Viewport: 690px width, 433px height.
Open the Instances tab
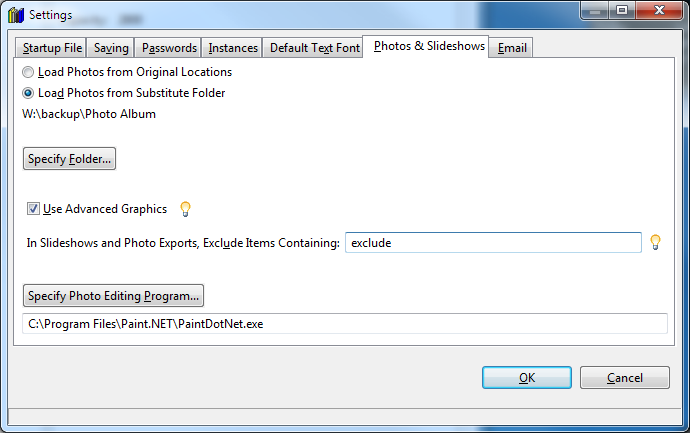(233, 48)
